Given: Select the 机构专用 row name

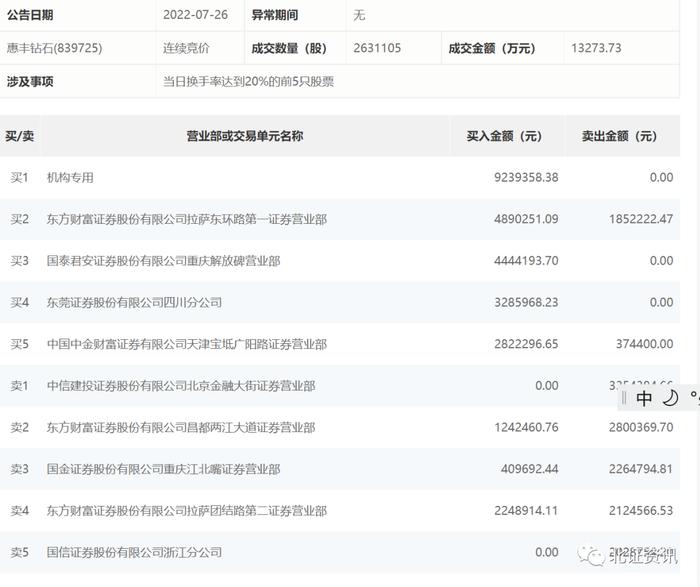Looking at the screenshot, I should [x=70, y=178].
